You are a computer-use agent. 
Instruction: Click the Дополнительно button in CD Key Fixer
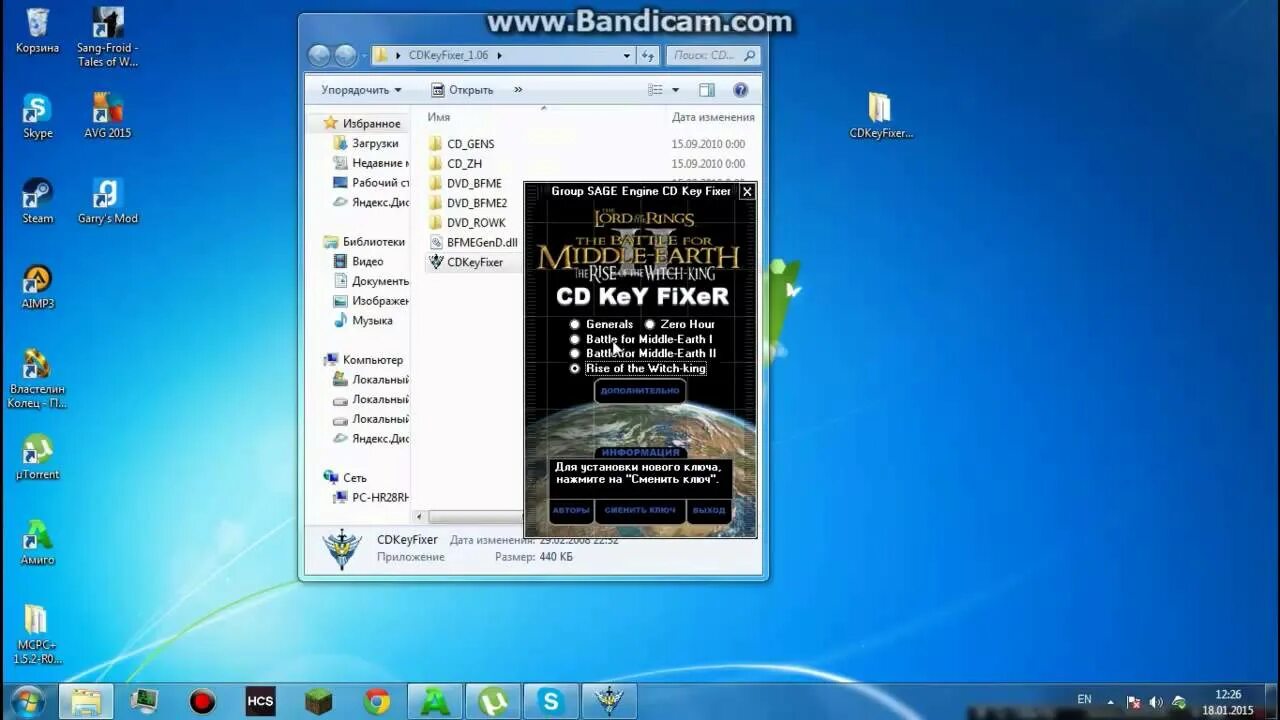click(640, 391)
